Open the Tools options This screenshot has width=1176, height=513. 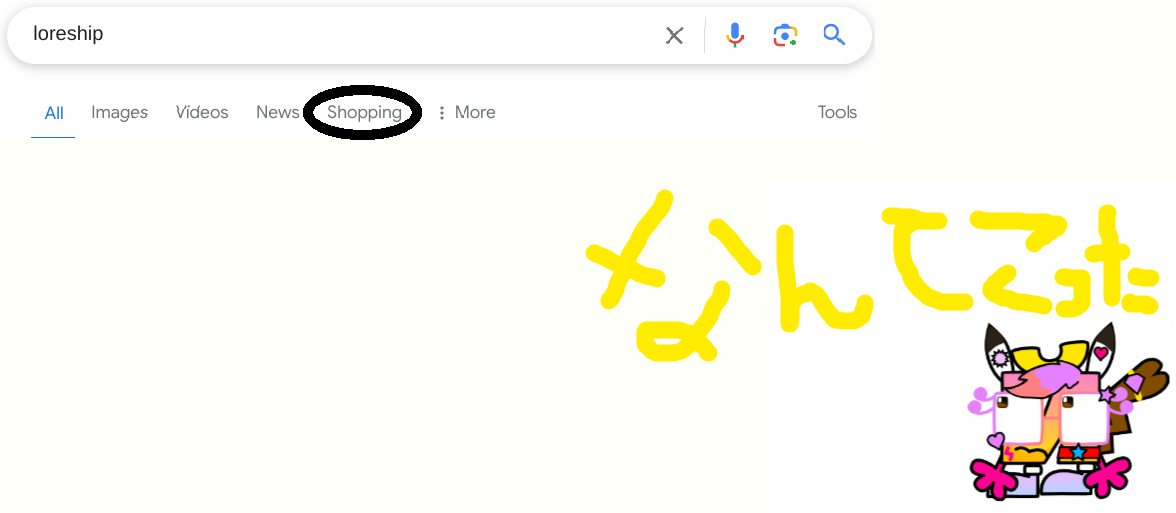click(x=837, y=112)
